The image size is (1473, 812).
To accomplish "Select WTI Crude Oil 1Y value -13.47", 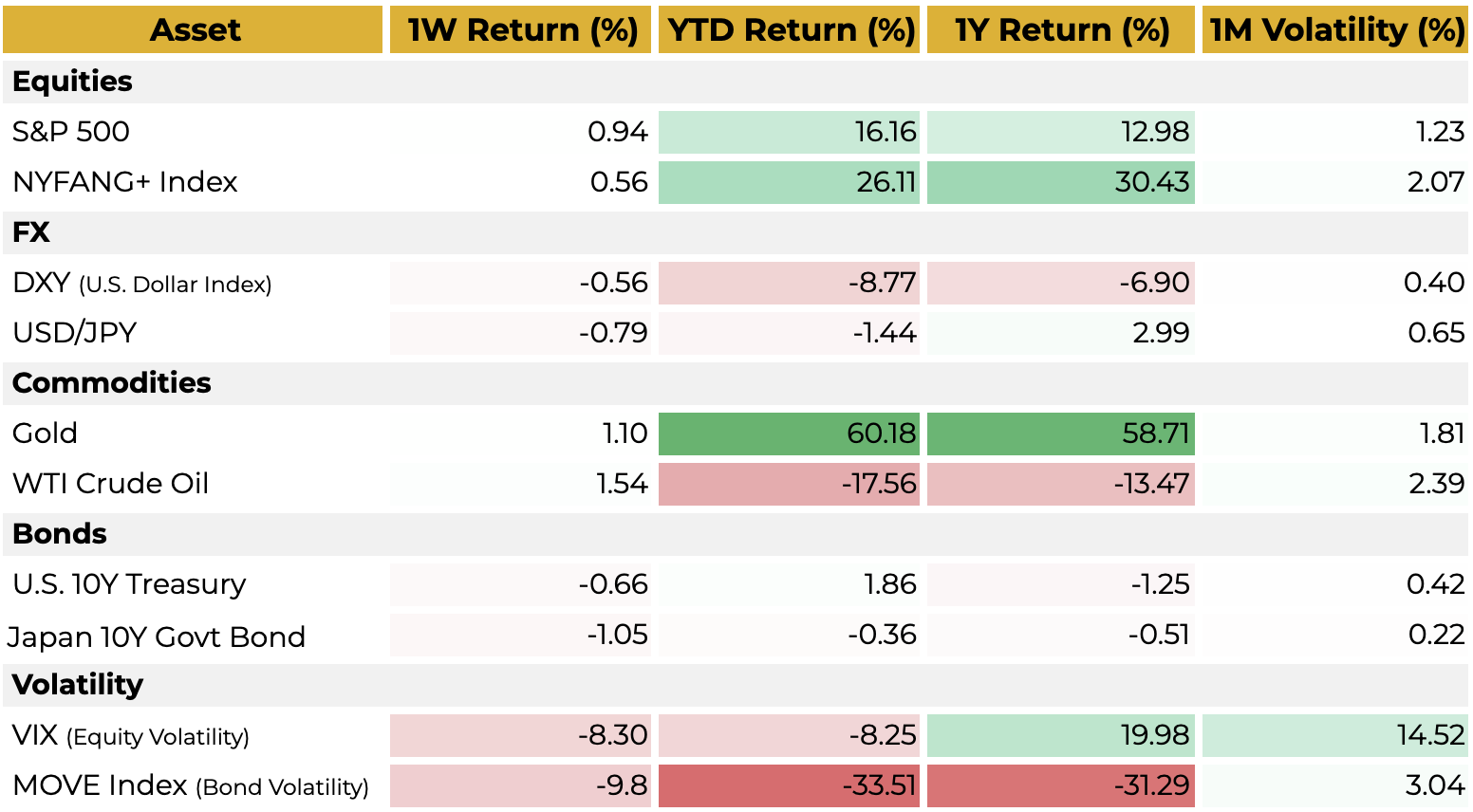I will [1060, 484].
